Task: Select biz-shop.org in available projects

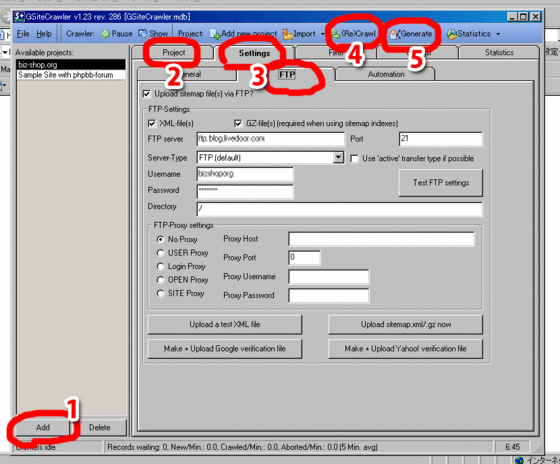Action: 71,65
